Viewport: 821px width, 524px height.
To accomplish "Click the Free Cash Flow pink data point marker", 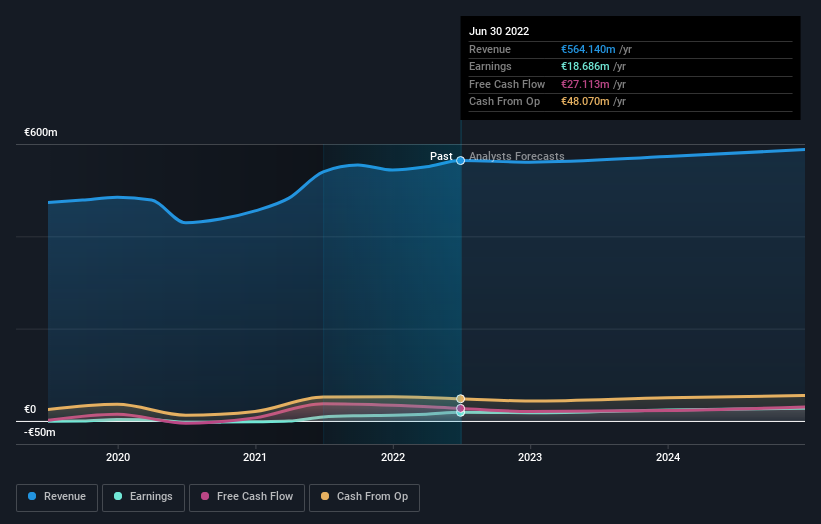I will [x=460, y=408].
